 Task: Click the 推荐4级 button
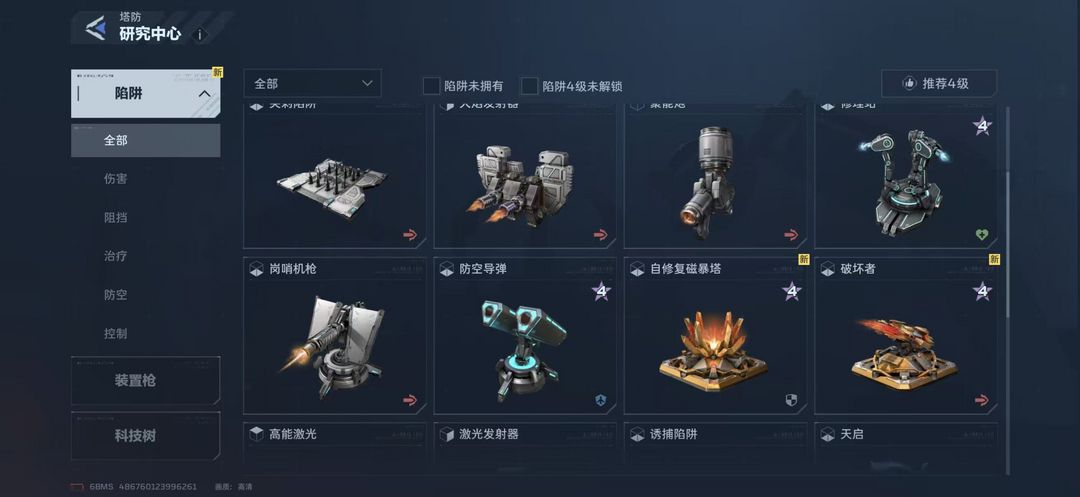[x=939, y=83]
